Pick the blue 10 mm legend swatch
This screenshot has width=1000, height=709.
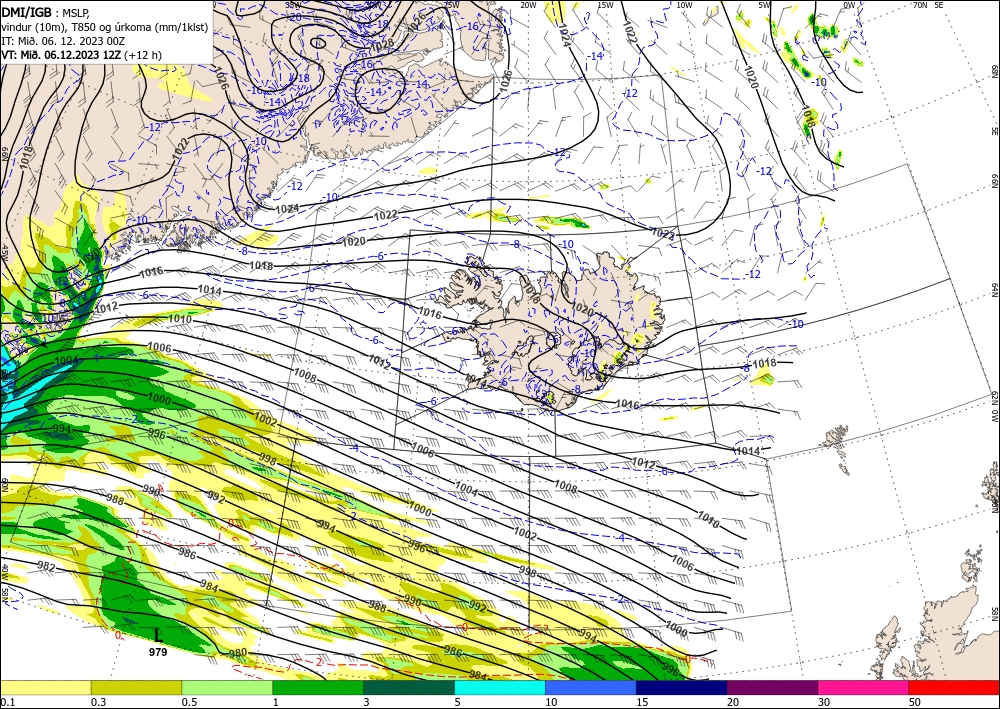[591, 687]
